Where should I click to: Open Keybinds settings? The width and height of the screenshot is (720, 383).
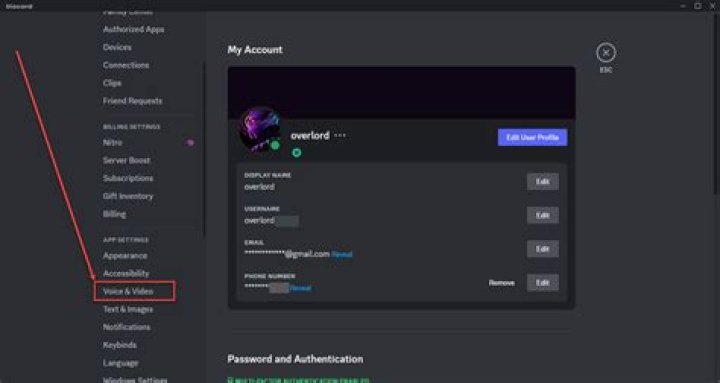click(119, 345)
